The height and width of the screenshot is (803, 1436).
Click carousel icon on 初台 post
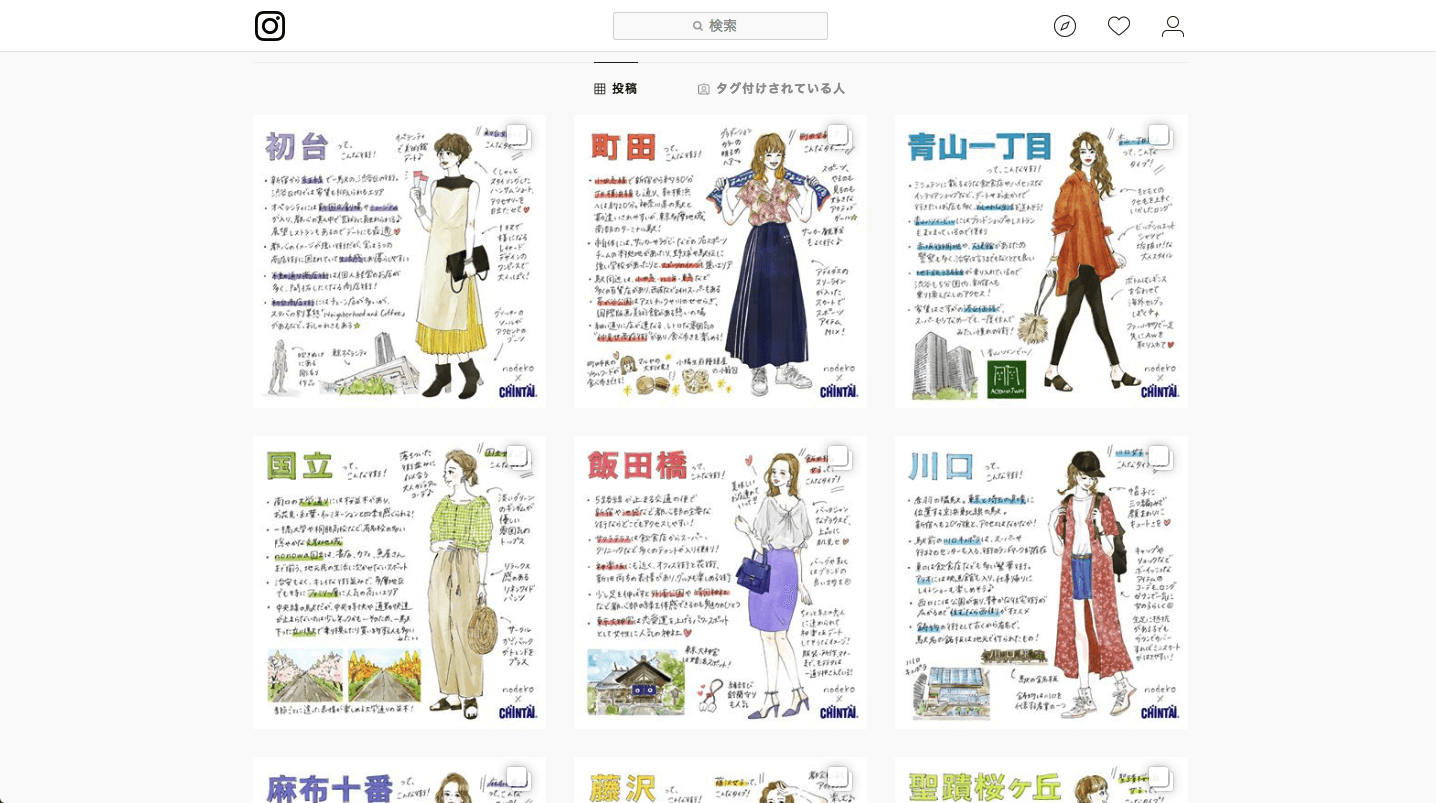click(x=517, y=136)
